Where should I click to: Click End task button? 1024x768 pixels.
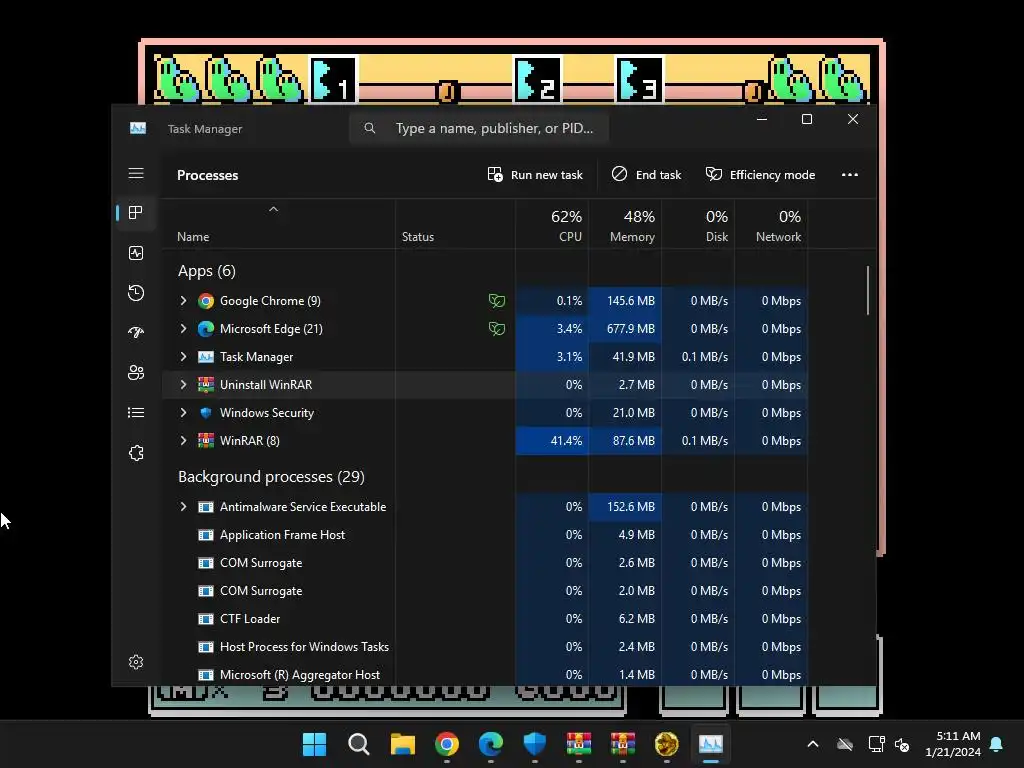[646, 174]
